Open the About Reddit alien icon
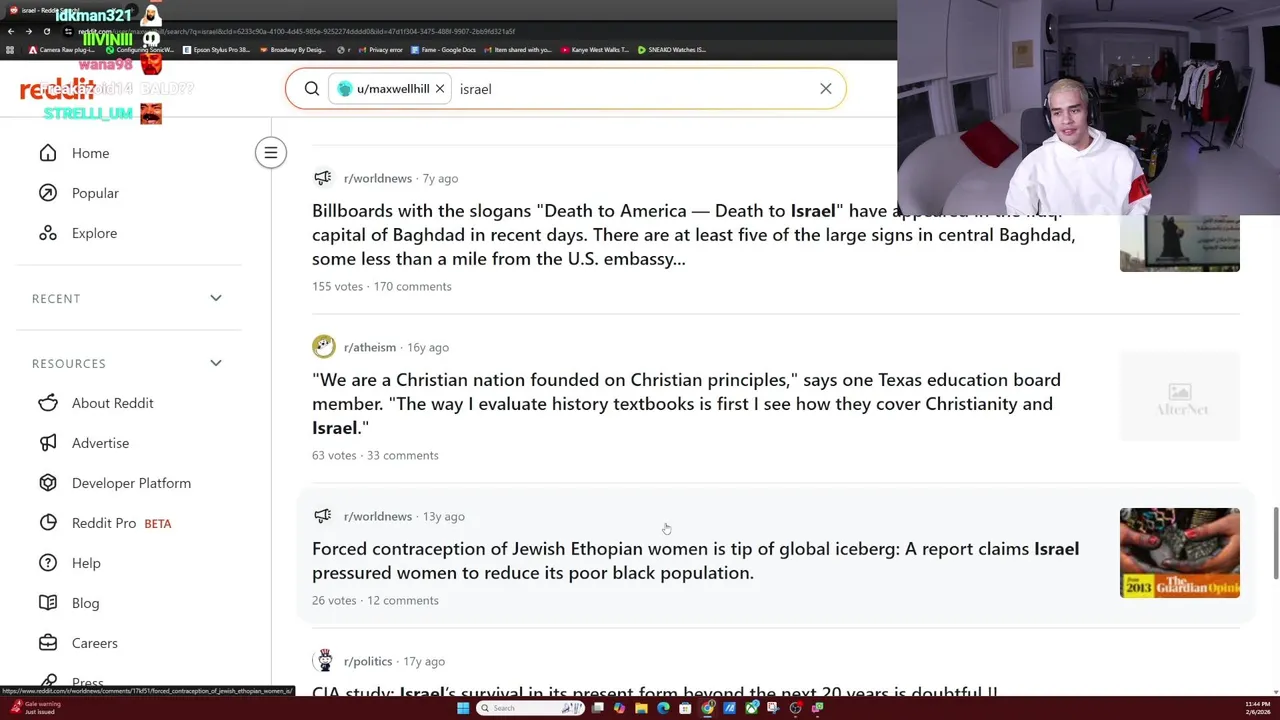Screen dimensions: 1280x720 48,403
